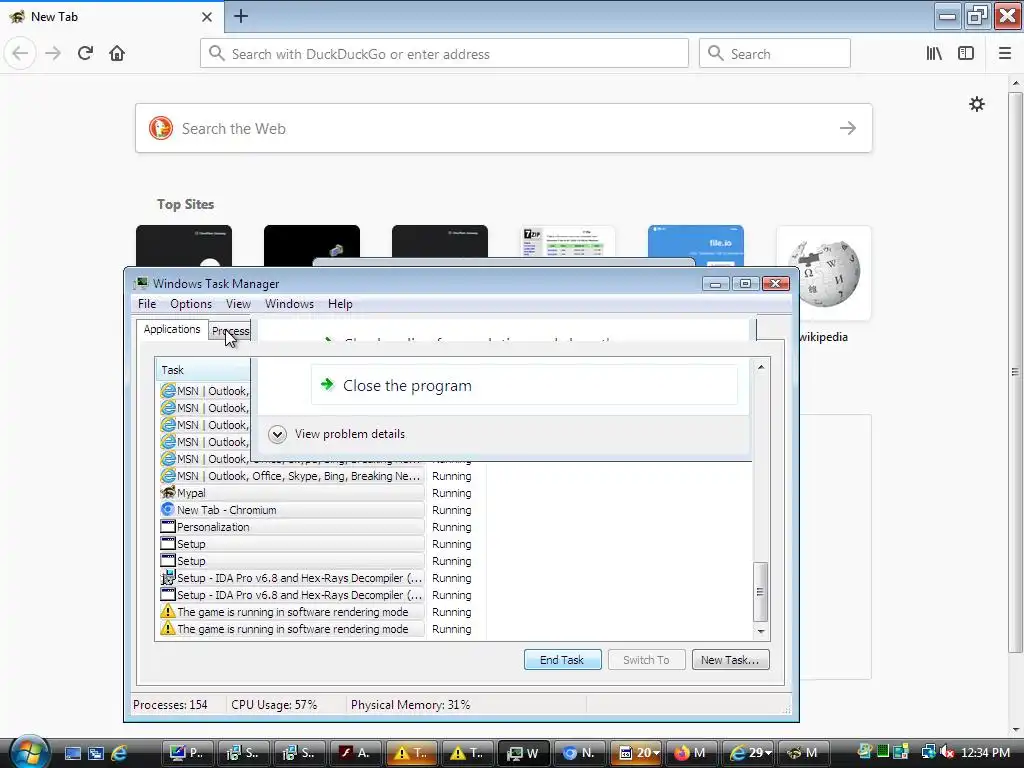The height and width of the screenshot is (768, 1024).
Task: Open Firefox taskbar button labeled M
Action: [x=692, y=753]
